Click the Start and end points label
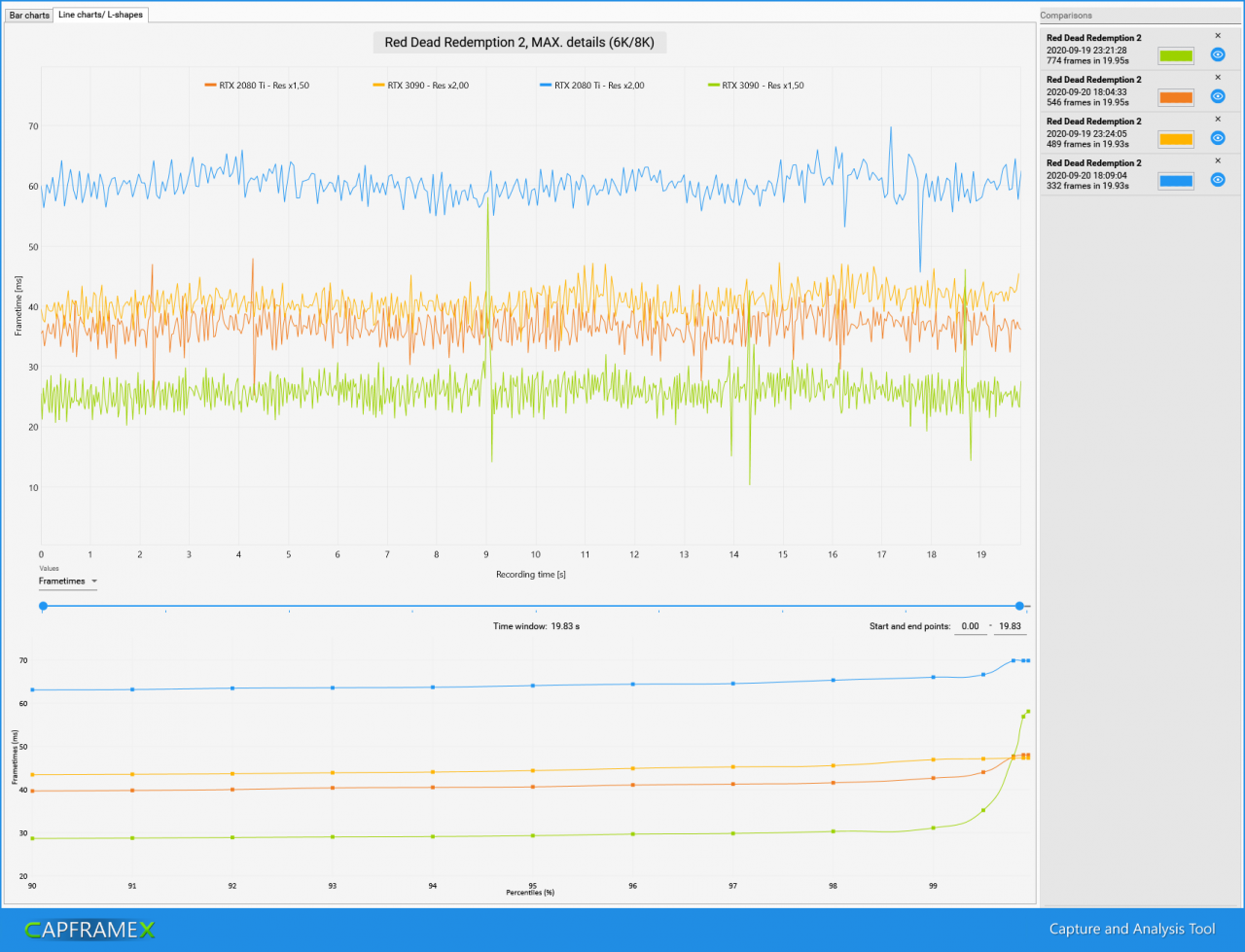Image resolution: width=1245 pixels, height=952 pixels. (x=910, y=626)
